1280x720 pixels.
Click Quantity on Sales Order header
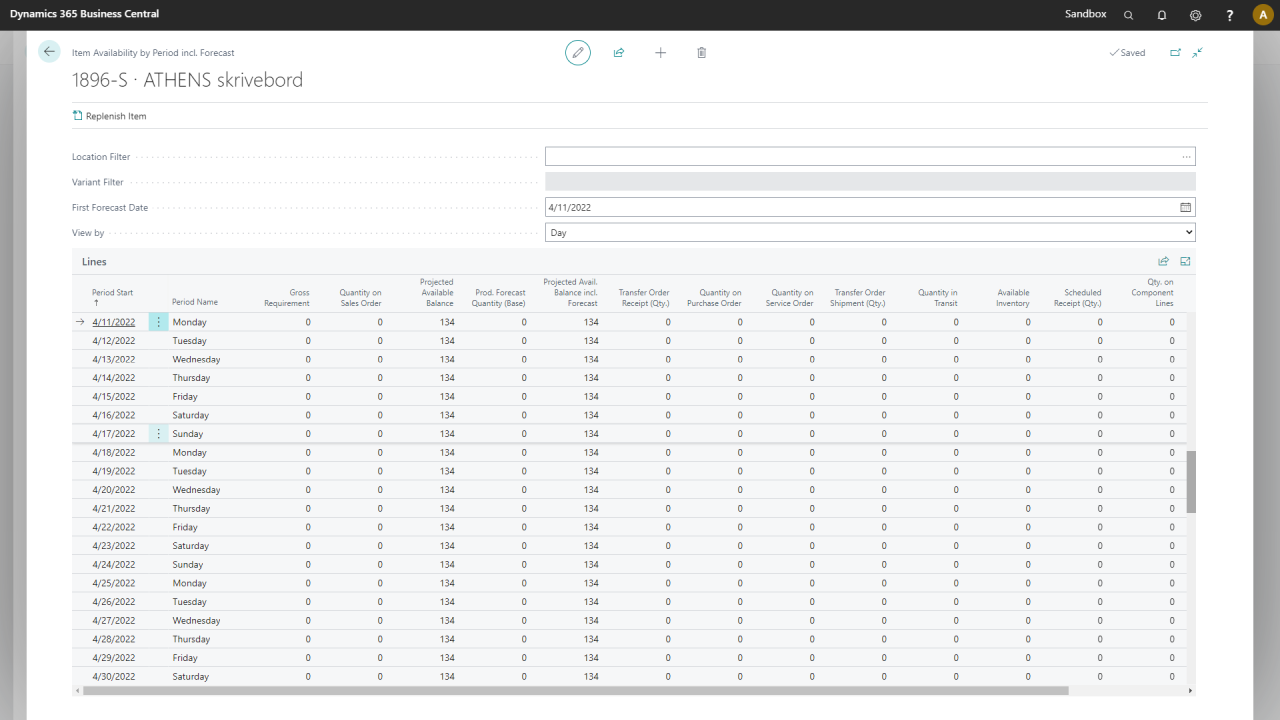point(360,298)
